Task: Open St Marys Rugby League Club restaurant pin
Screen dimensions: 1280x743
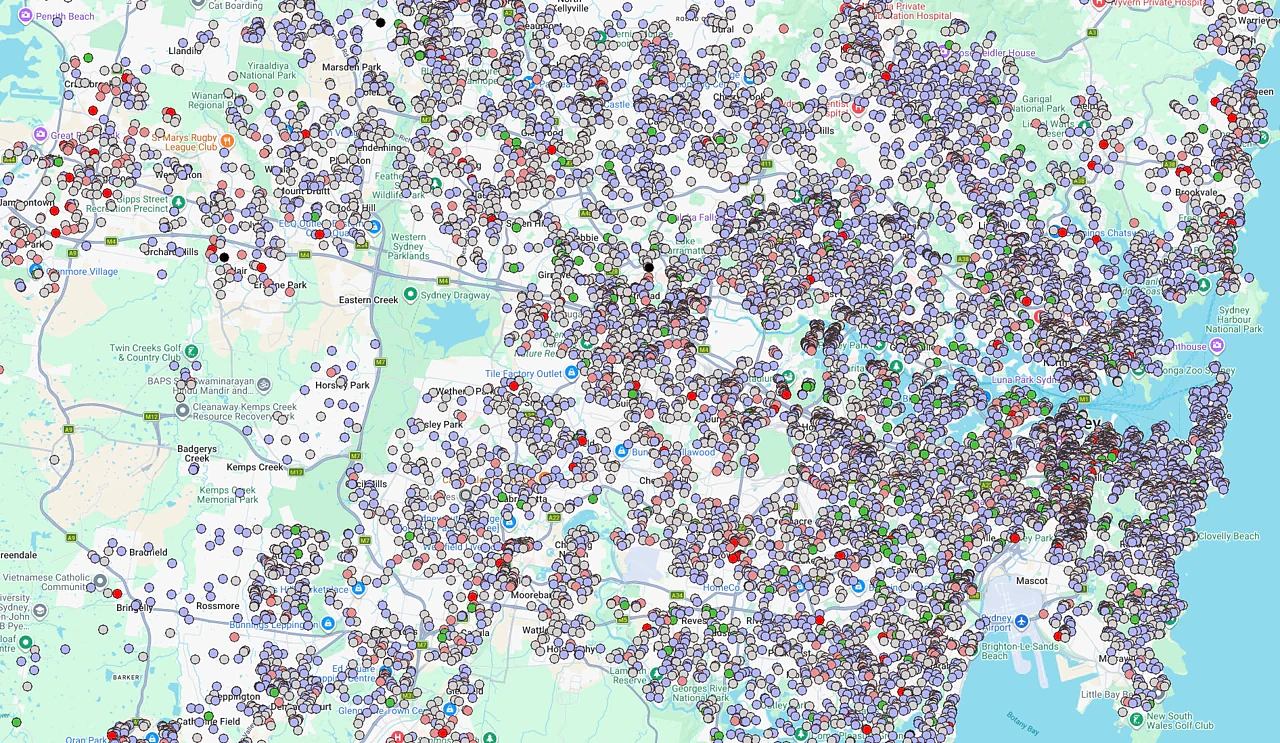Action: point(228,140)
